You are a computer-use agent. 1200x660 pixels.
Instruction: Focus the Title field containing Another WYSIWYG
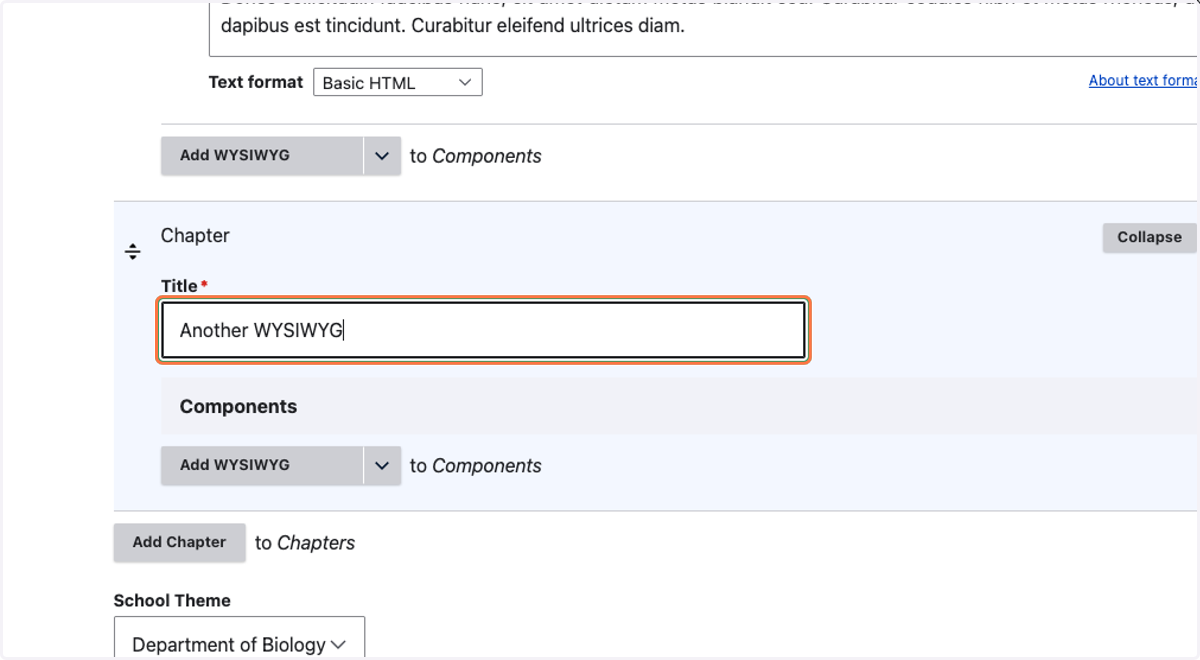[483, 330]
